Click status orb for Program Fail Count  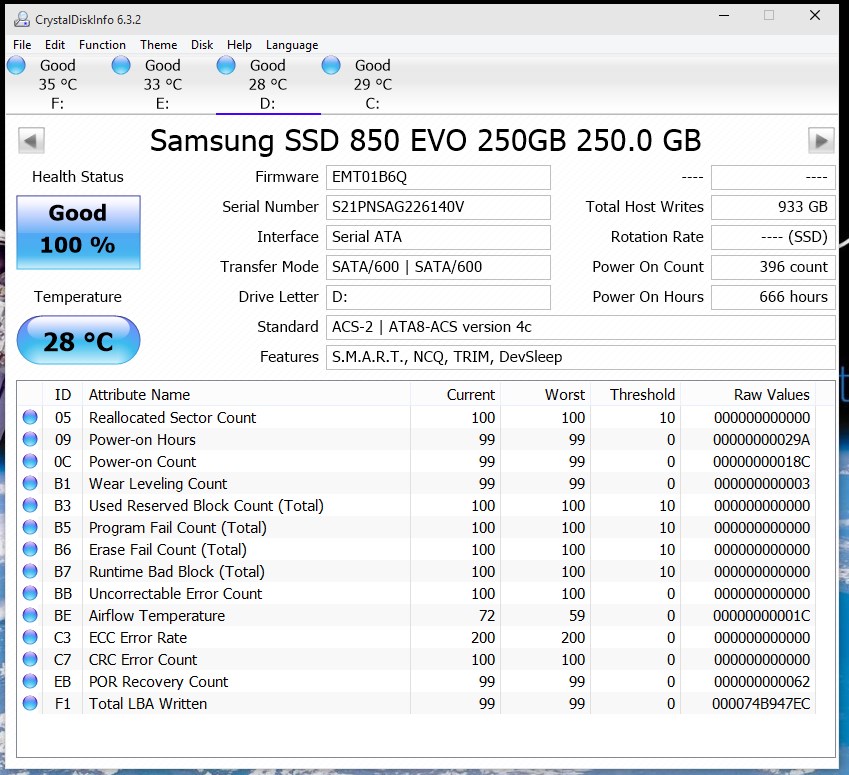pos(30,527)
